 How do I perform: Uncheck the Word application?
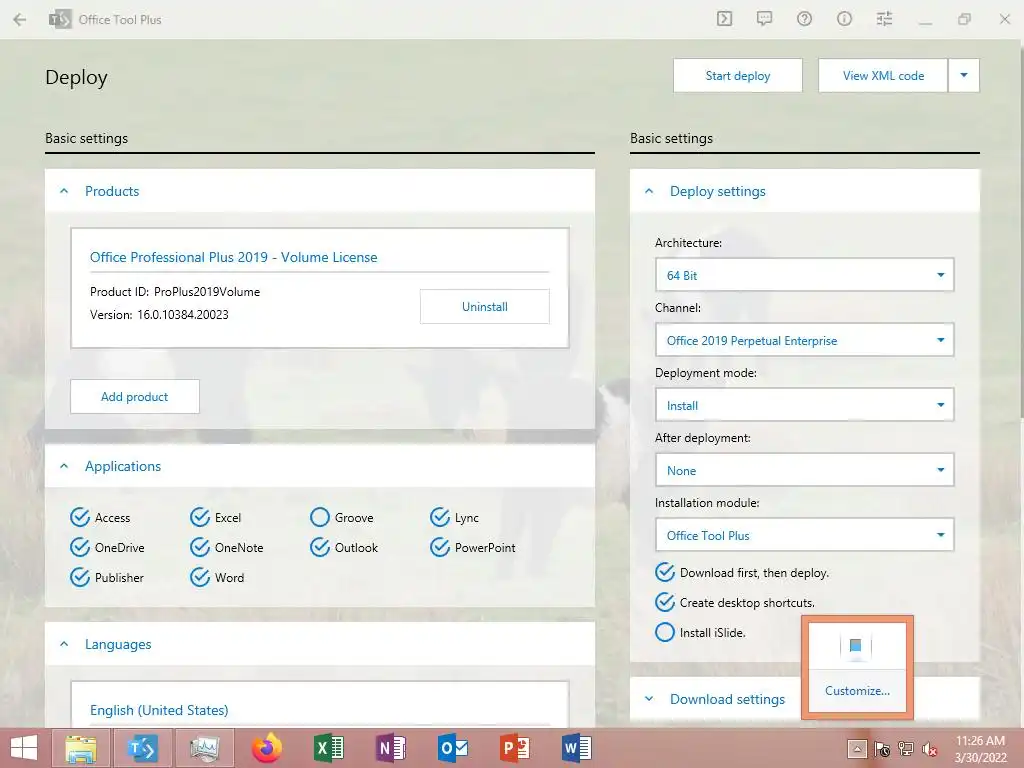[x=200, y=577]
